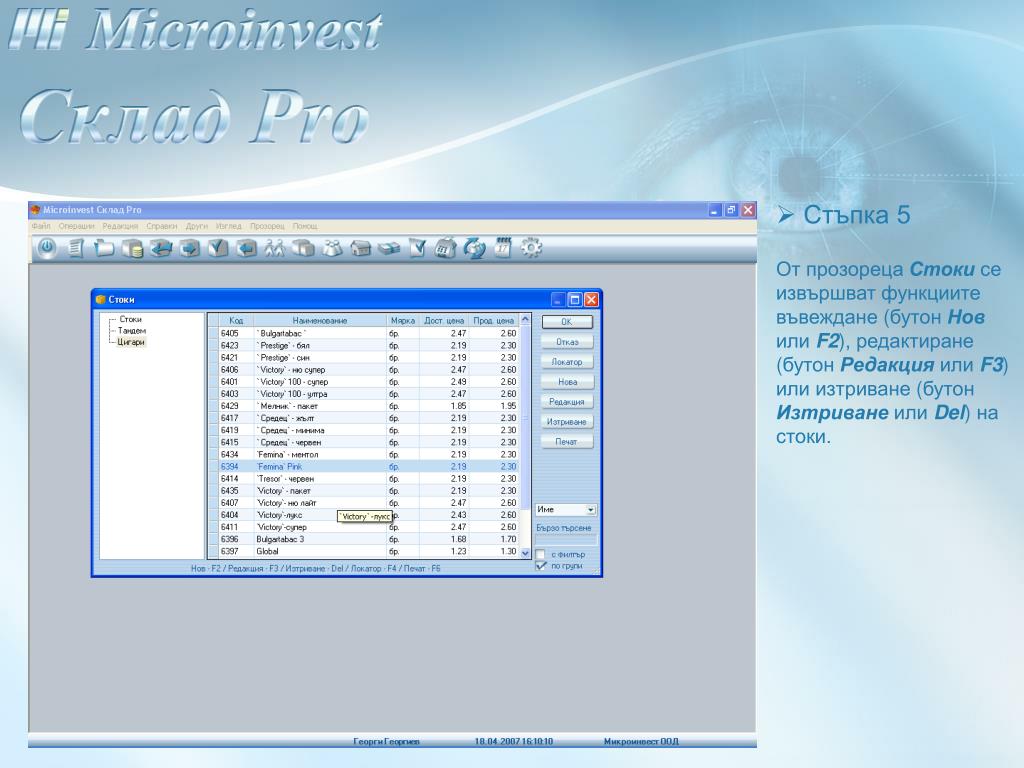1024x768 pixels.
Task: Click the round power button toolbar icon
Action: [x=46, y=248]
